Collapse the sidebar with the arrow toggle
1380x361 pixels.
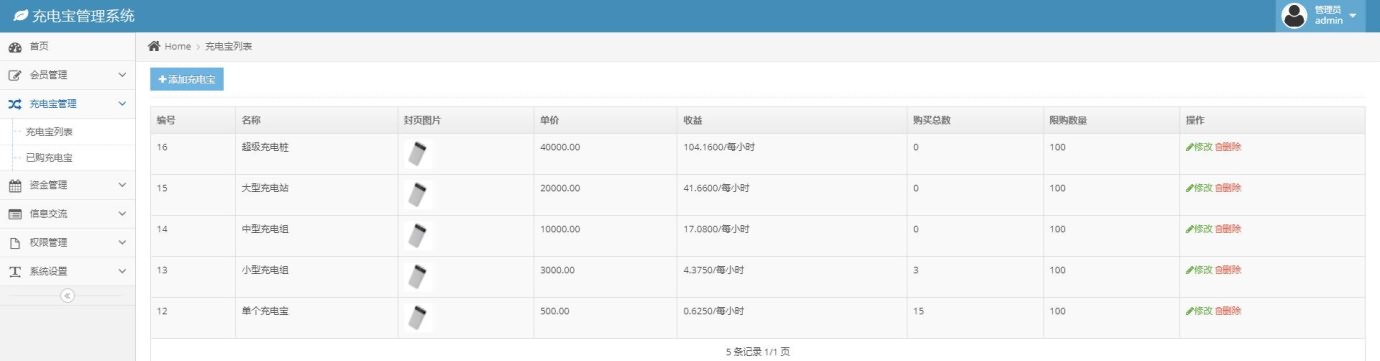(67, 295)
